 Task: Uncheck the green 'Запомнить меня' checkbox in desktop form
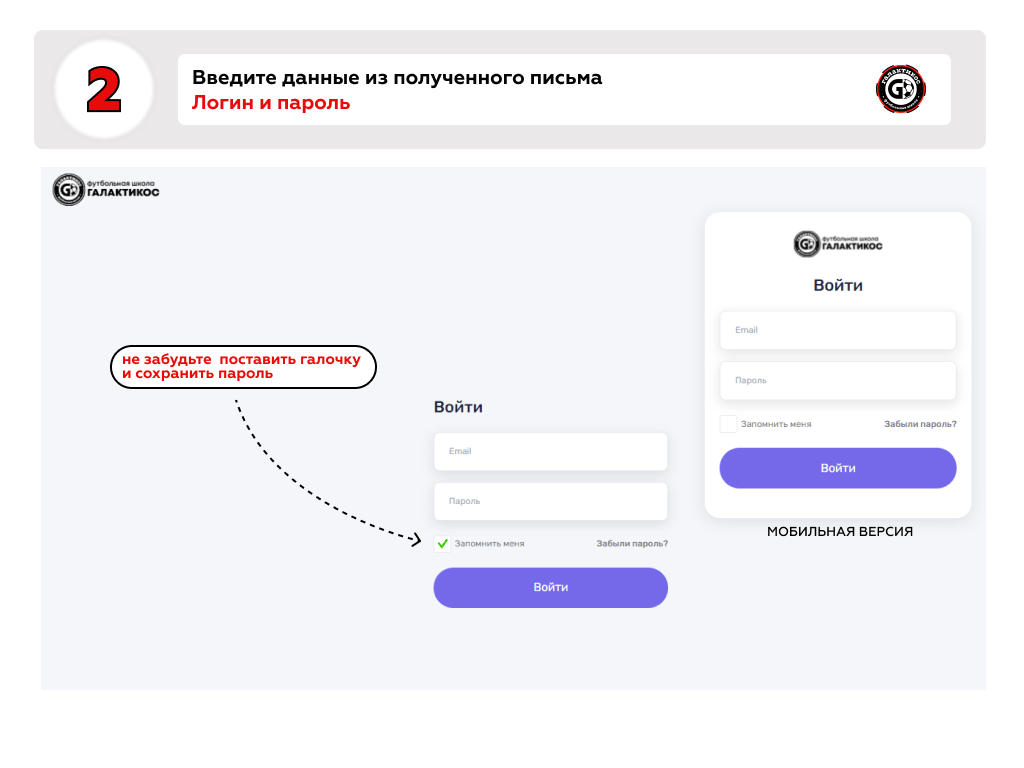click(x=442, y=543)
